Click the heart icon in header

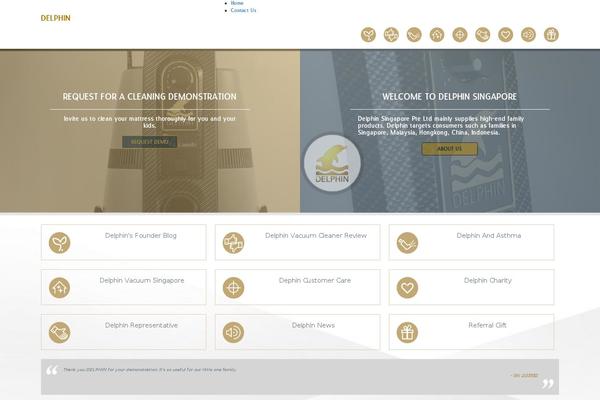coord(505,35)
